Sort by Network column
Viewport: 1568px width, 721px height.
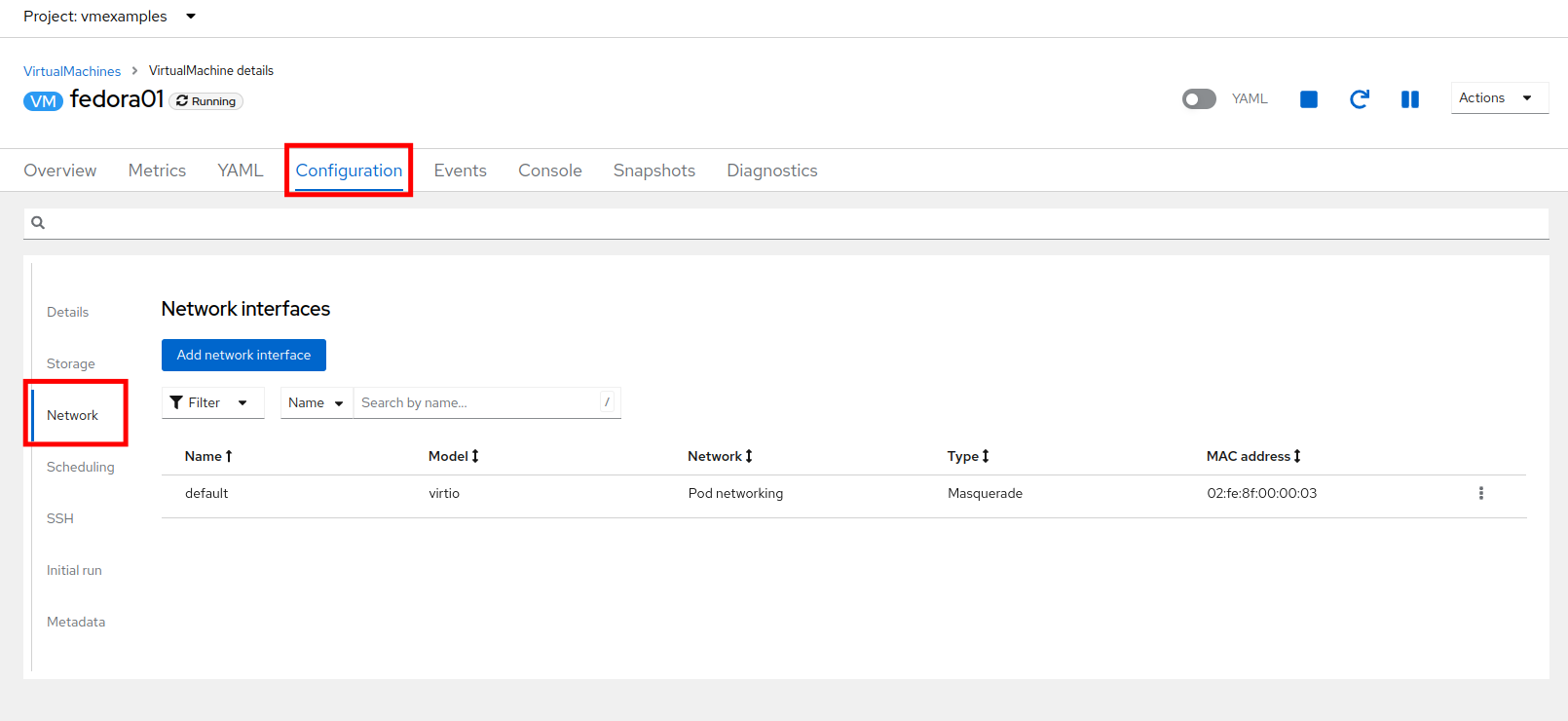720,456
